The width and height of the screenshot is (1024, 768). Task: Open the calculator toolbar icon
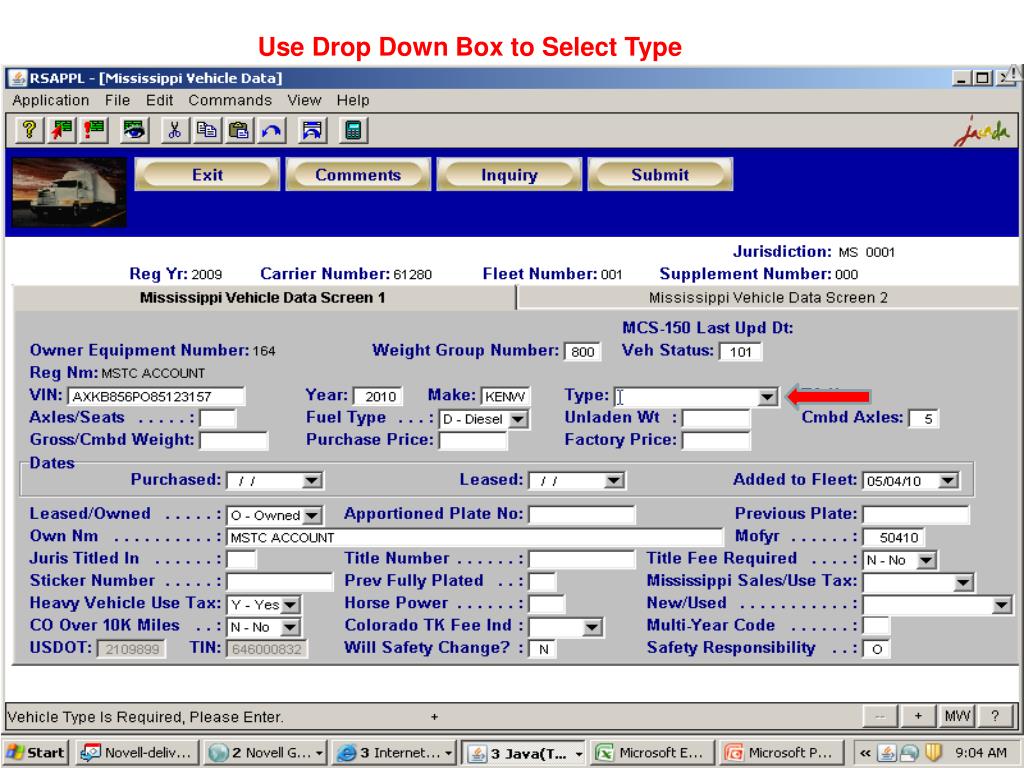click(x=352, y=131)
